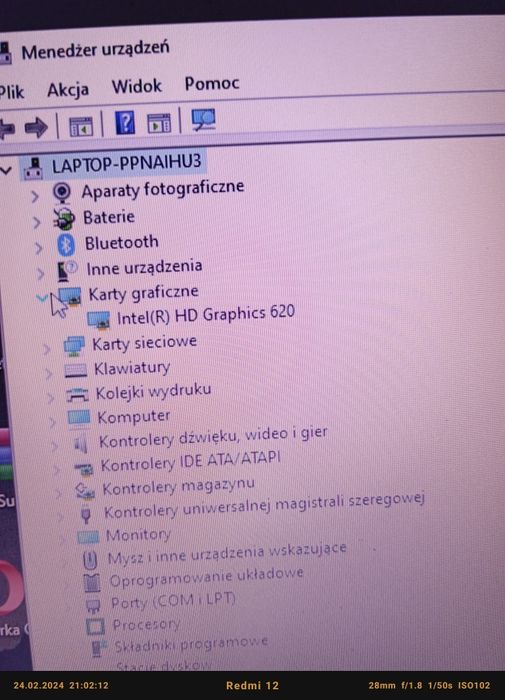This screenshot has height=700, width=505.
Task: Click the processor icon next to Procesory
Action: pos(95,627)
